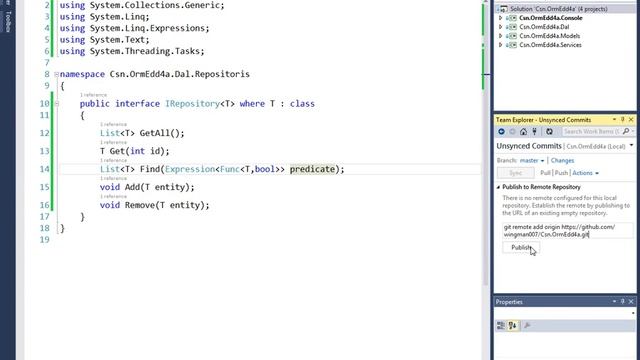Pin the Properties panel
The width and height of the screenshot is (640, 360).
pos(623,302)
